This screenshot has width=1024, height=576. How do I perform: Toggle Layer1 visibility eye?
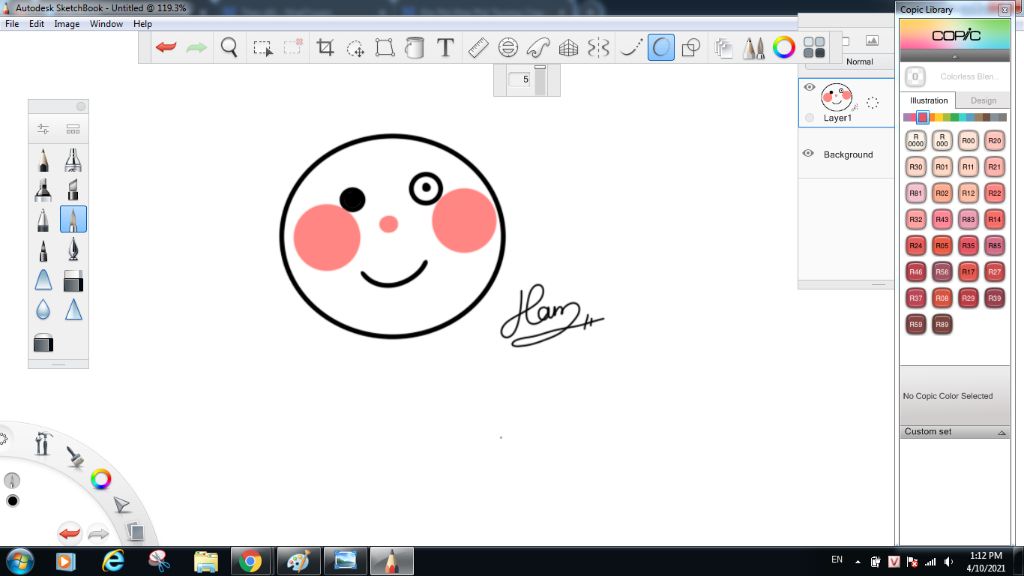pyautogui.click(x=809, y=87)
